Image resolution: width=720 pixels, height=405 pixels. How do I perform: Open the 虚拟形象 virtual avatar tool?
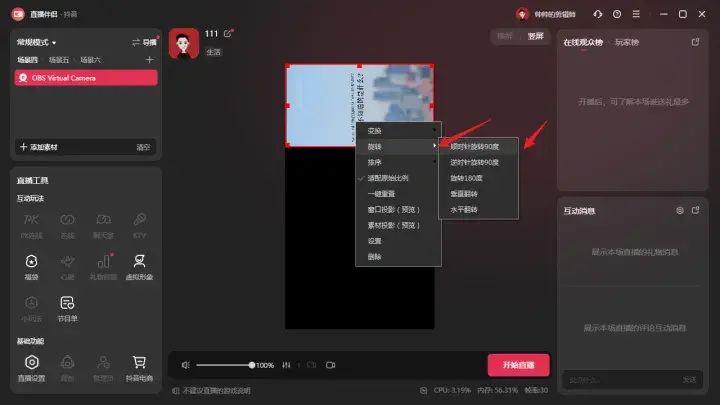(140, 267)
